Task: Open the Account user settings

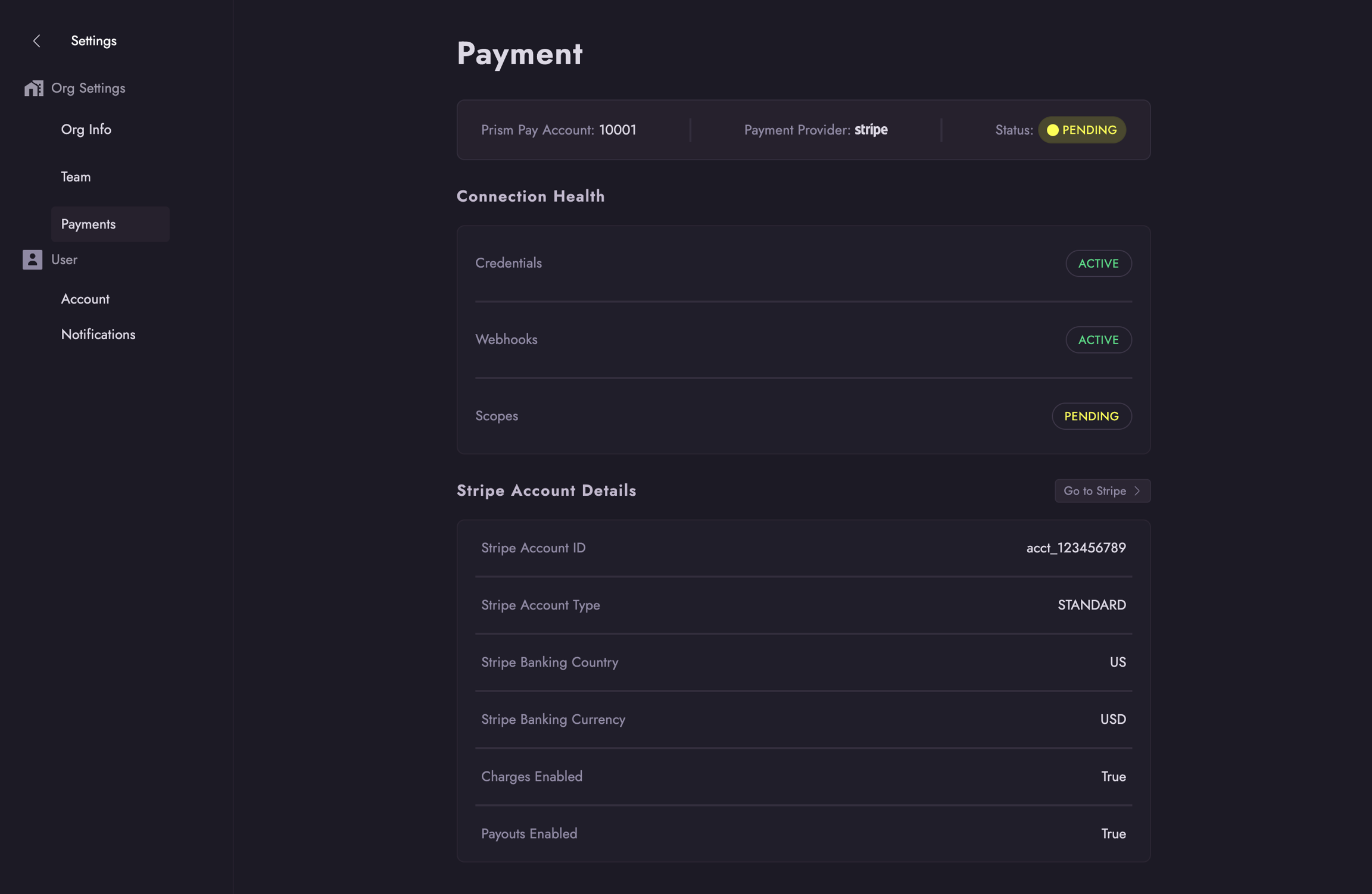Action: click(x=85, y=299)
